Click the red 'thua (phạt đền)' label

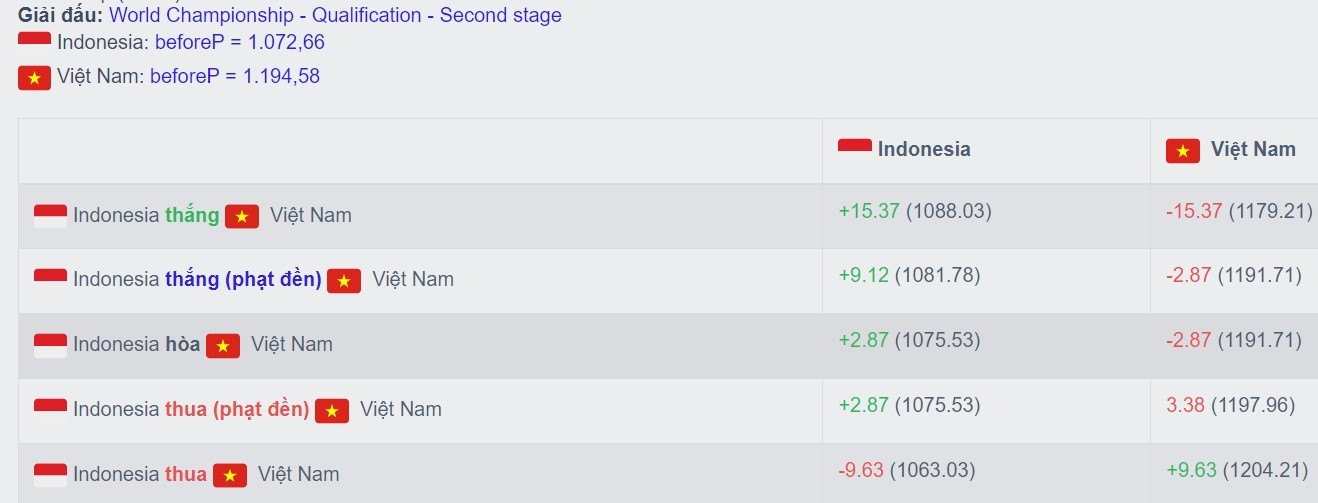pyautogui.click(x=237, y=409)
